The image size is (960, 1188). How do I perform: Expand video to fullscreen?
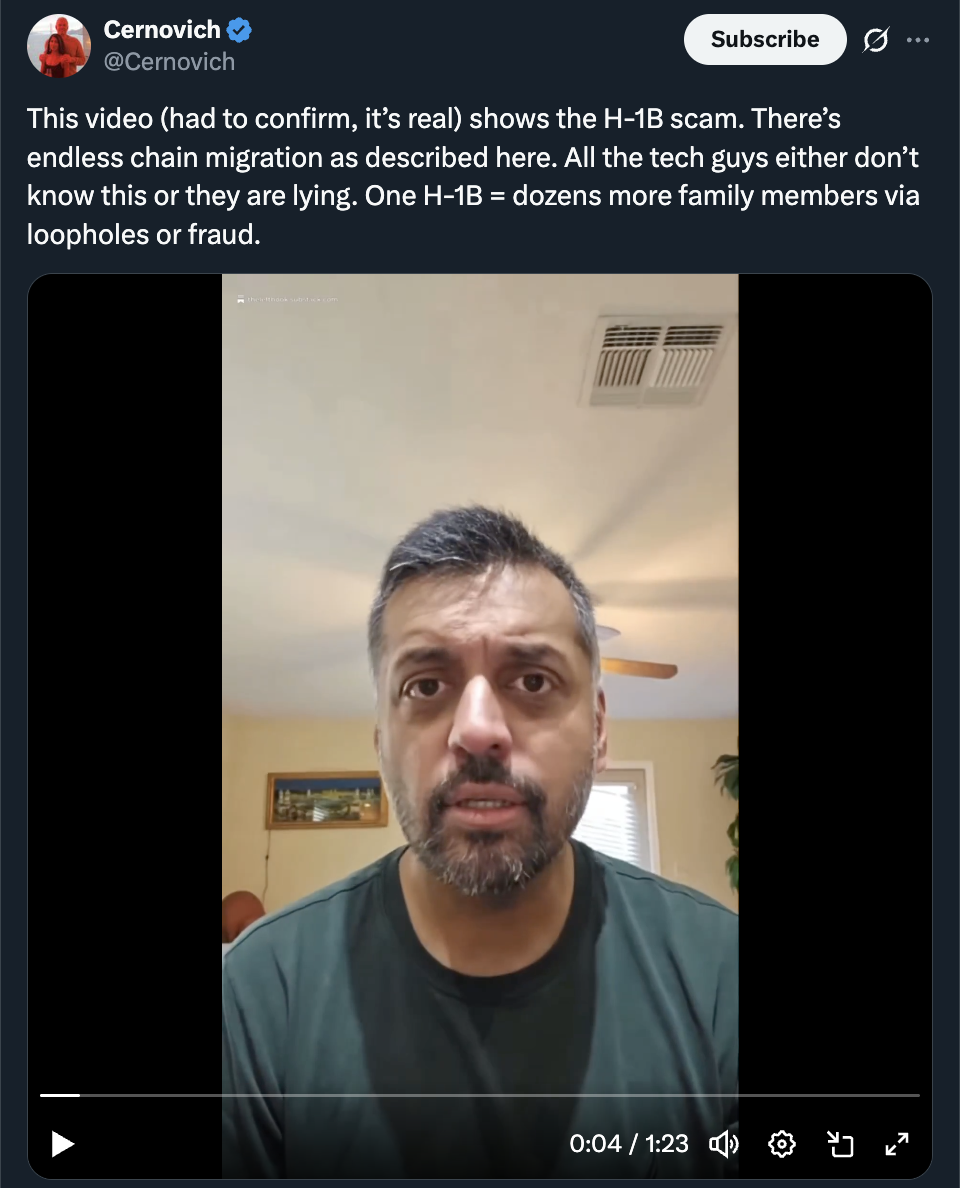click(x=897, y=1143)
